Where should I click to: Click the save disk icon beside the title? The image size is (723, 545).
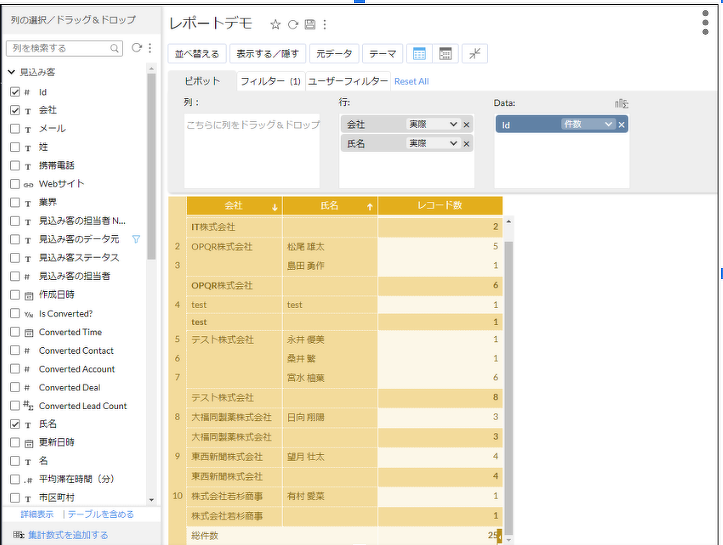coord(309,24)
